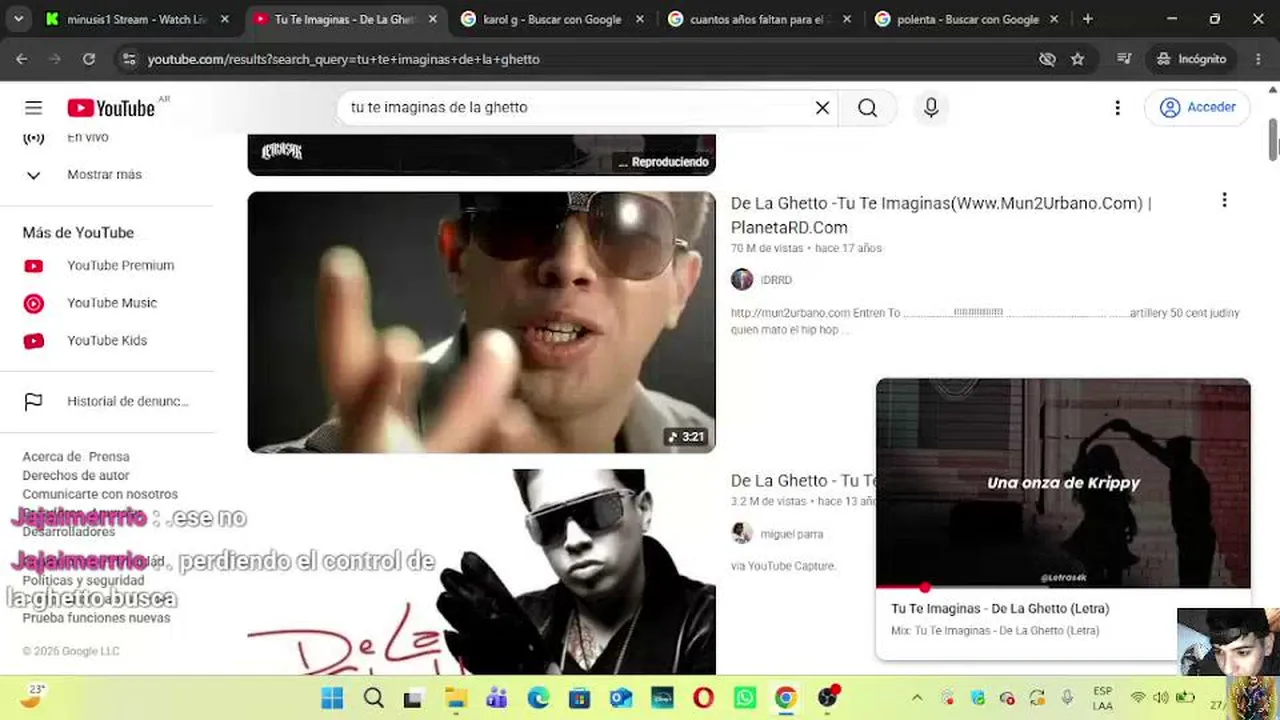Follow the Acerca de footer link

tap(51, 457)
